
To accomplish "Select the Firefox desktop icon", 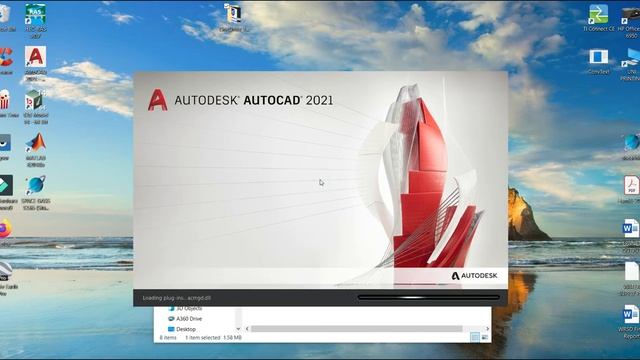I will click(5, 232).
